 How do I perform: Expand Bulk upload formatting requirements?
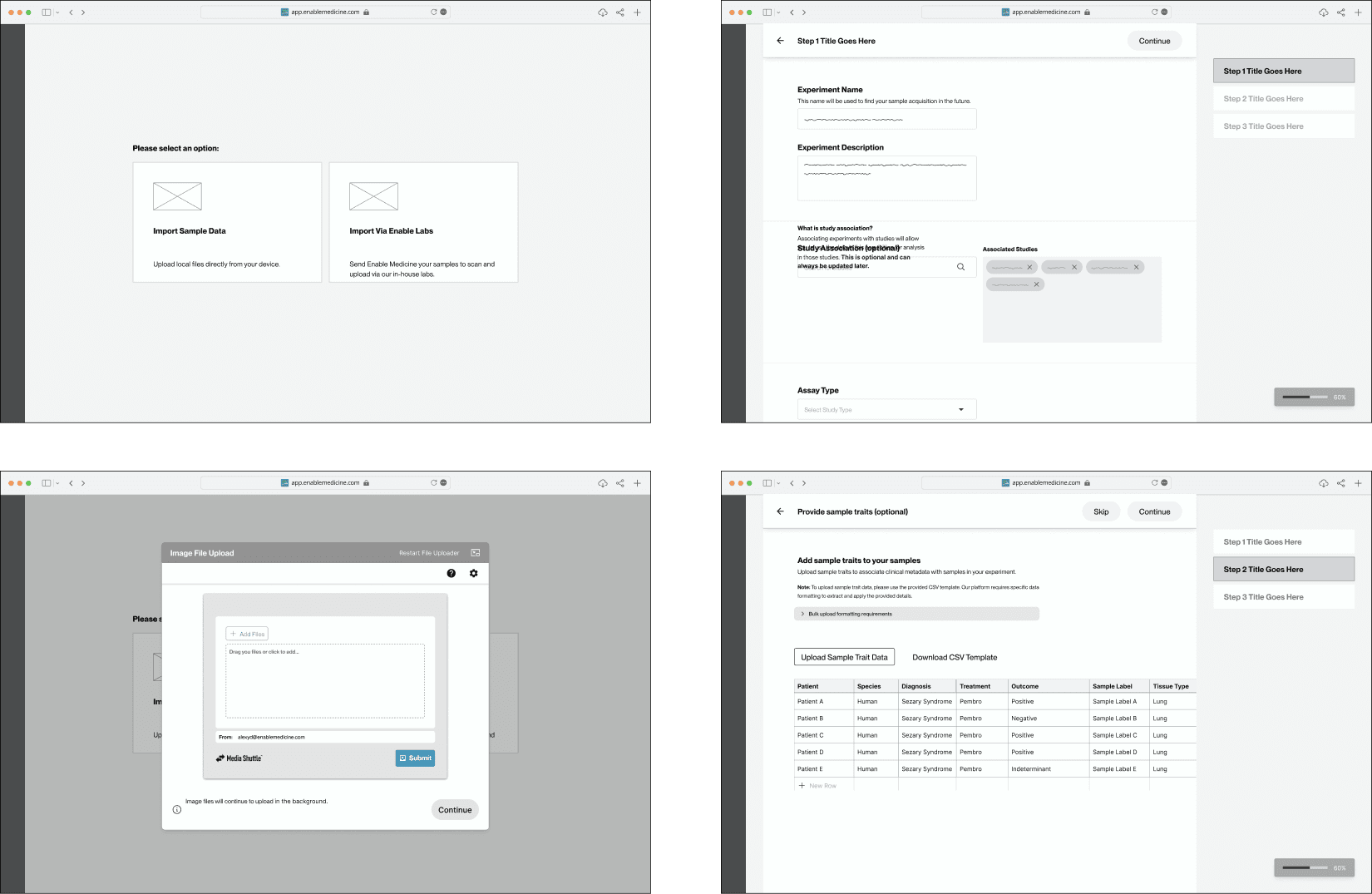916,614
